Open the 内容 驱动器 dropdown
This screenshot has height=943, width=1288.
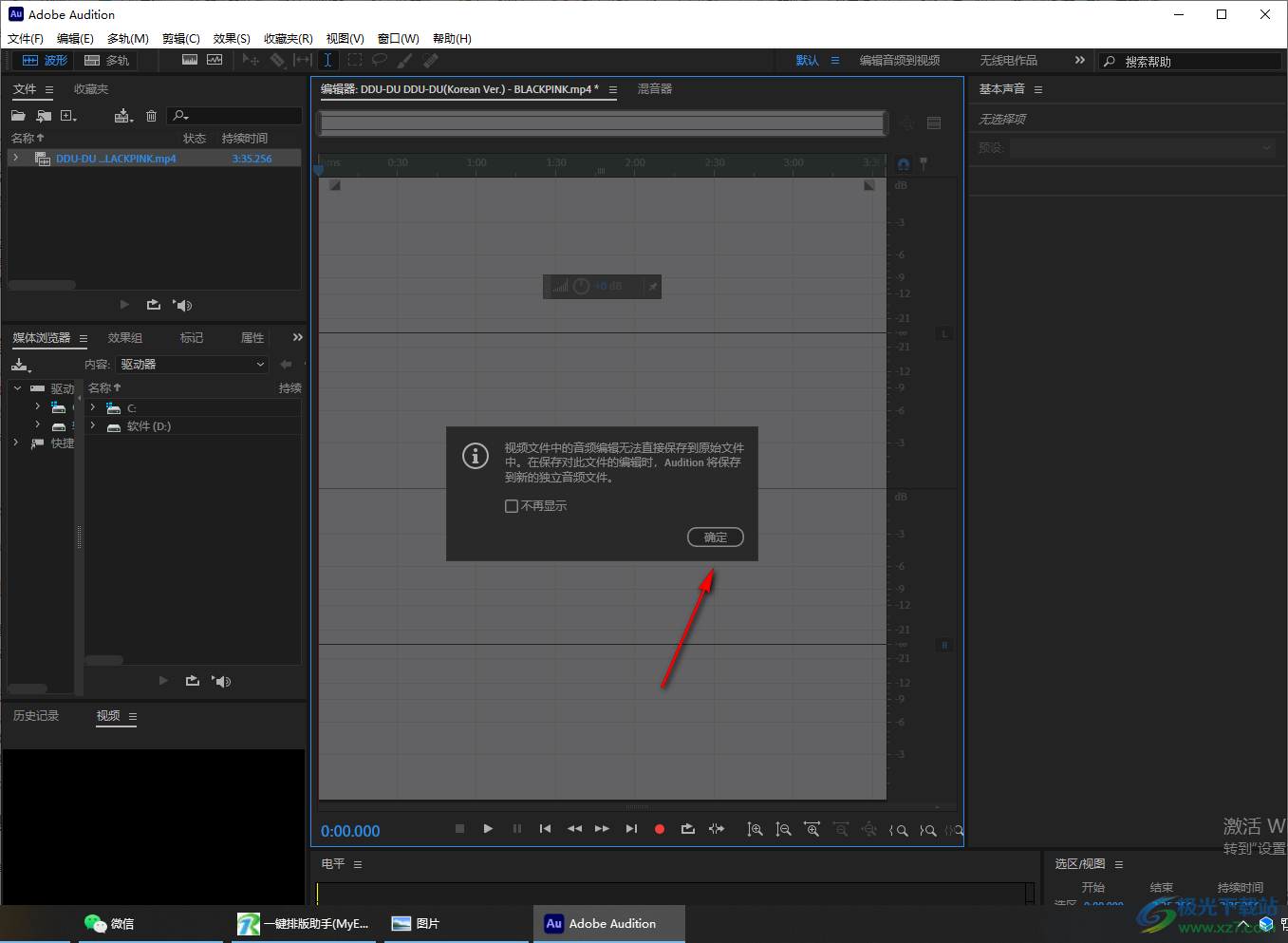[x=193, y=365]
